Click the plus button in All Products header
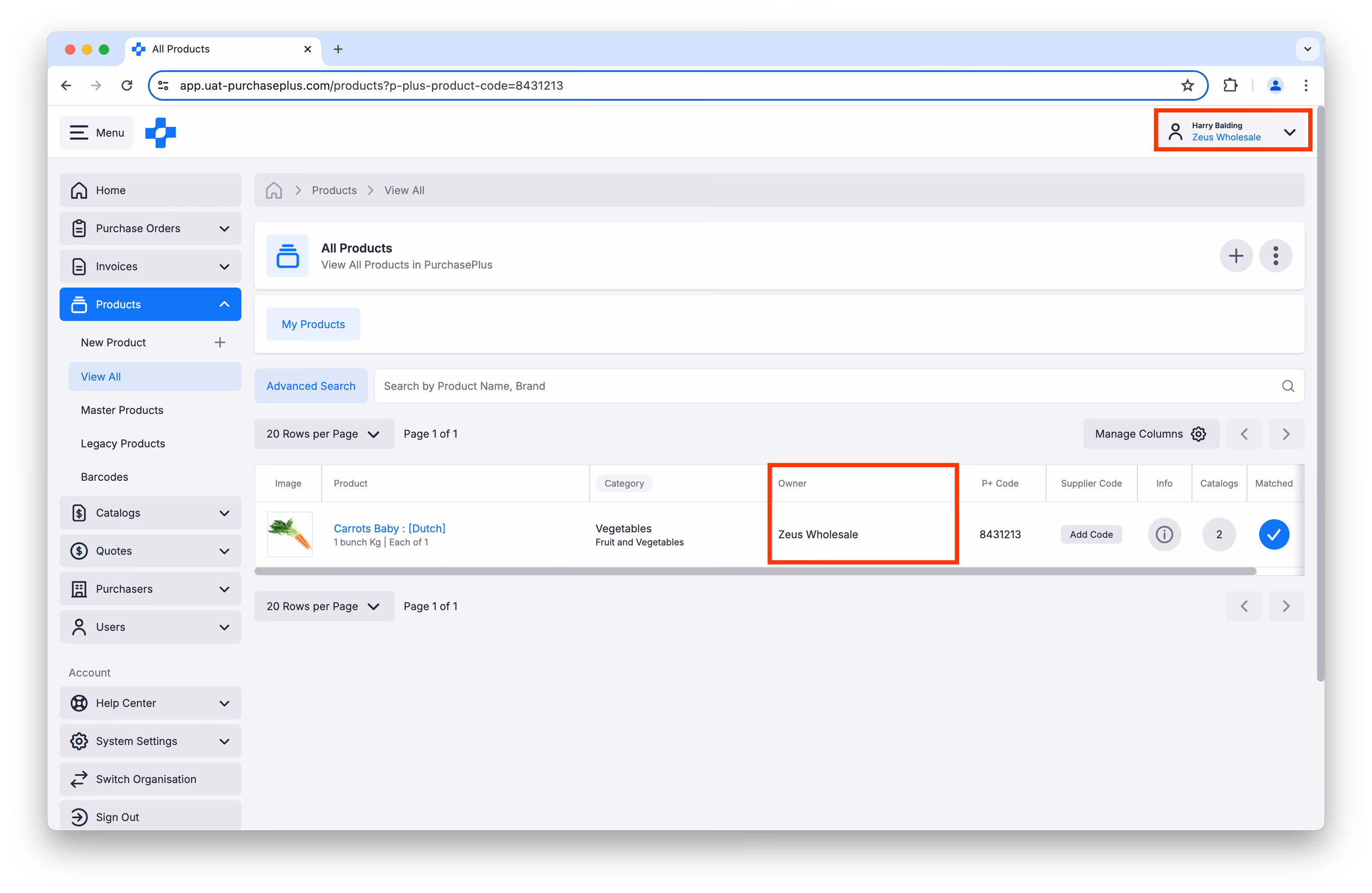 coord(1236,255)
